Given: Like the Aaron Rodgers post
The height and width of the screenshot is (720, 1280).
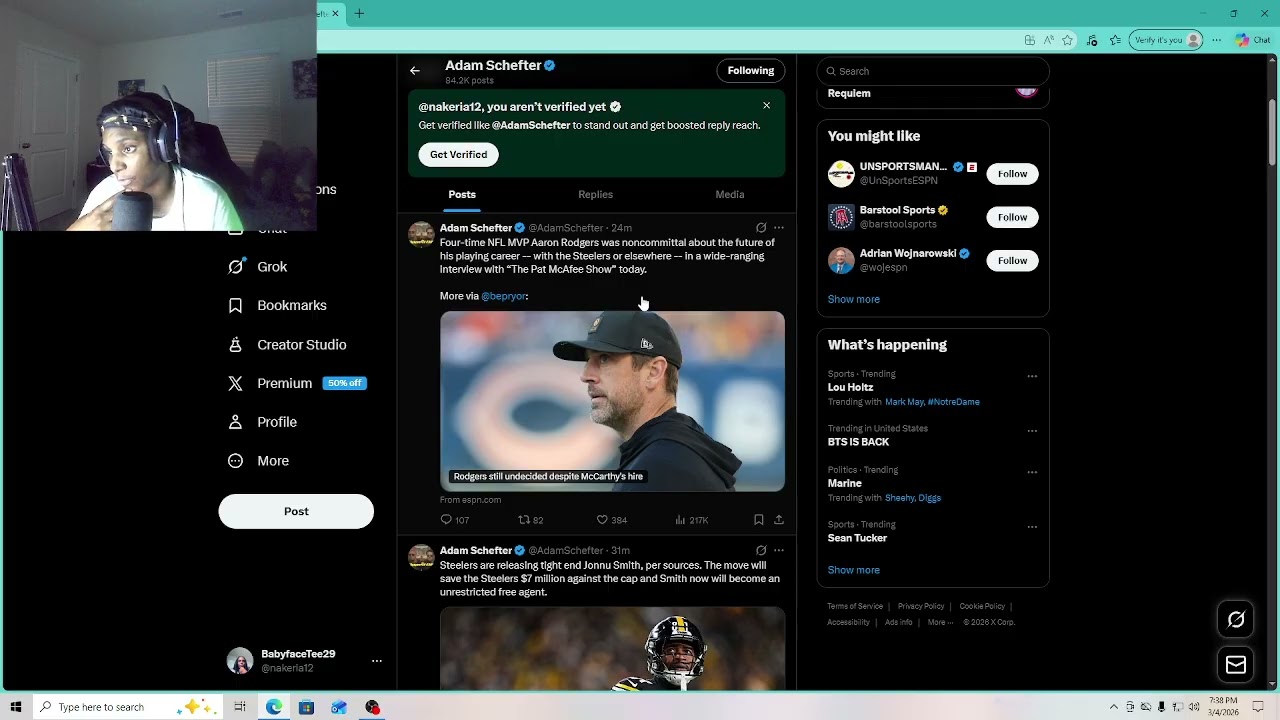Looking at the screenshot, I should [x=611, y=520].
